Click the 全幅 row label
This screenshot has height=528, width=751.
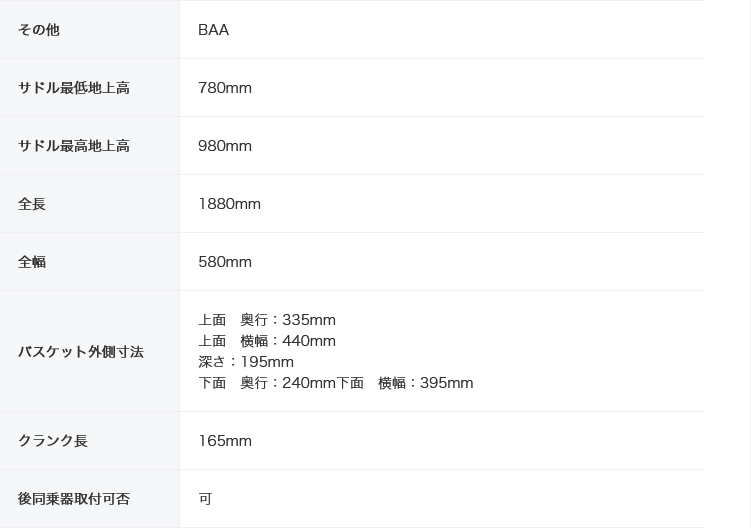click(32, 262)
